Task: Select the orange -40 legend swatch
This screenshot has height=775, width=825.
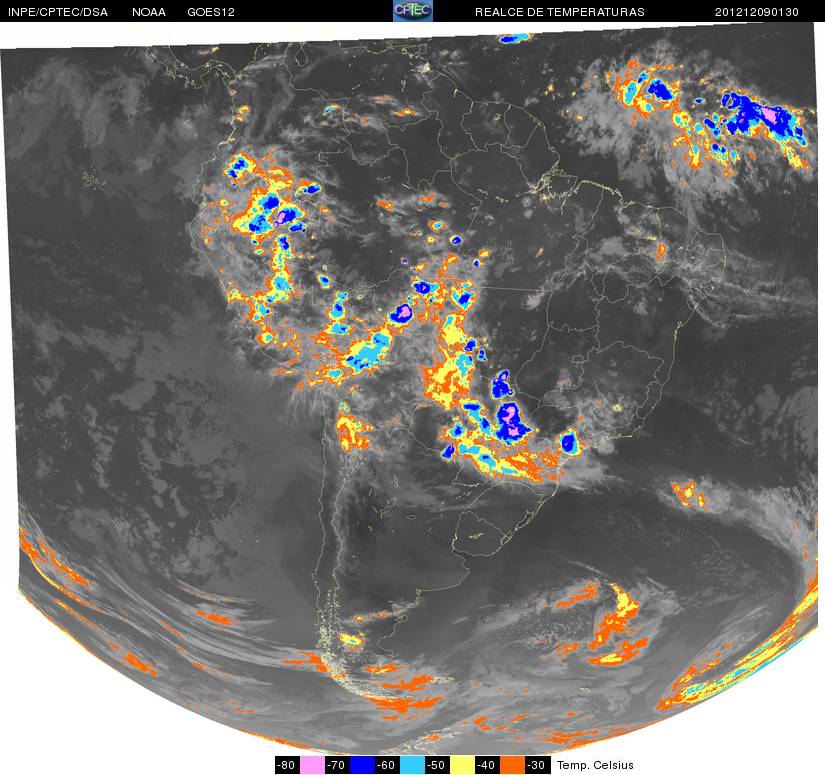Action: (x=512, y=765)
